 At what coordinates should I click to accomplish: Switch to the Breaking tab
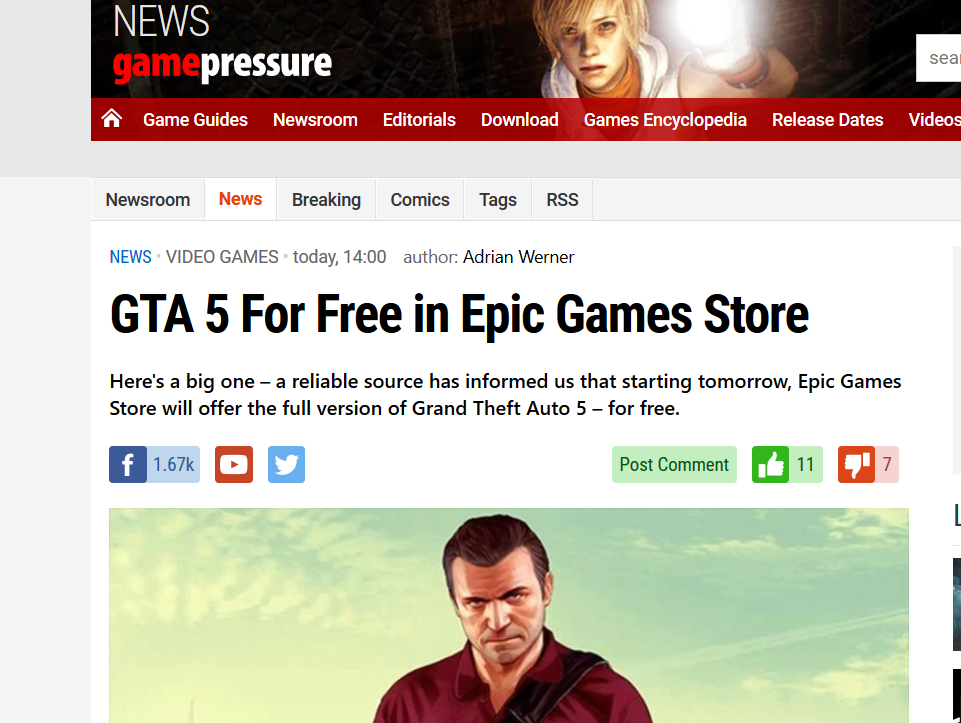(x=326, y=200)
